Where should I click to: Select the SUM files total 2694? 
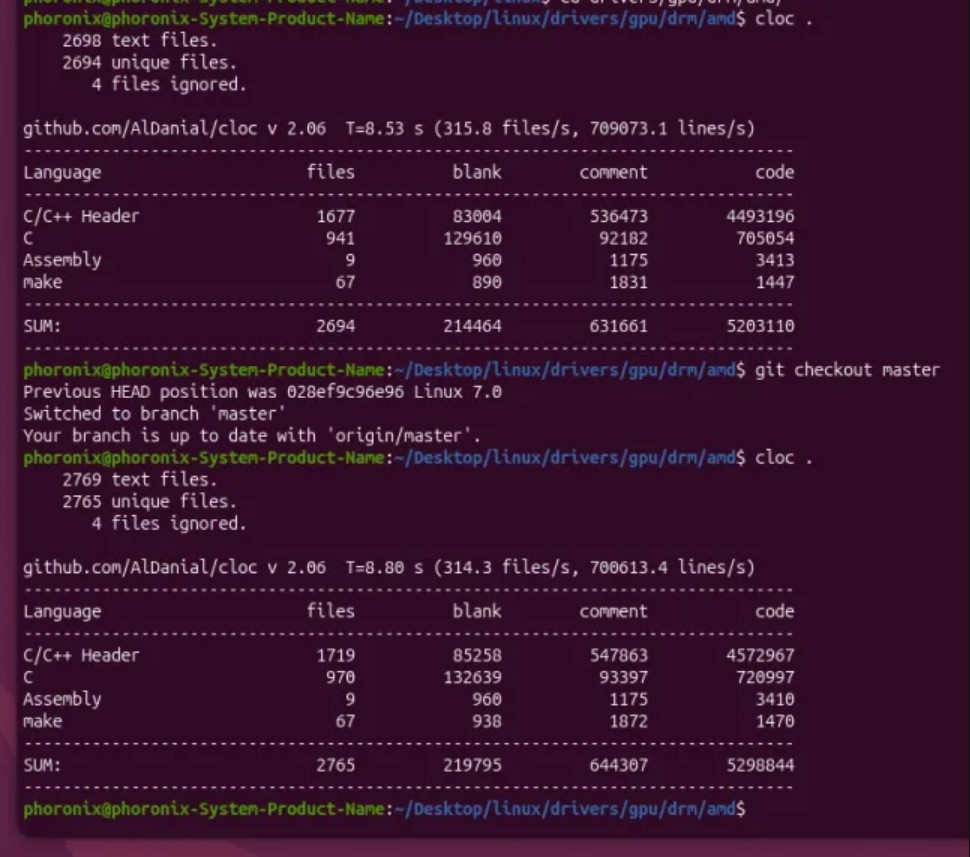coord(335,326)
